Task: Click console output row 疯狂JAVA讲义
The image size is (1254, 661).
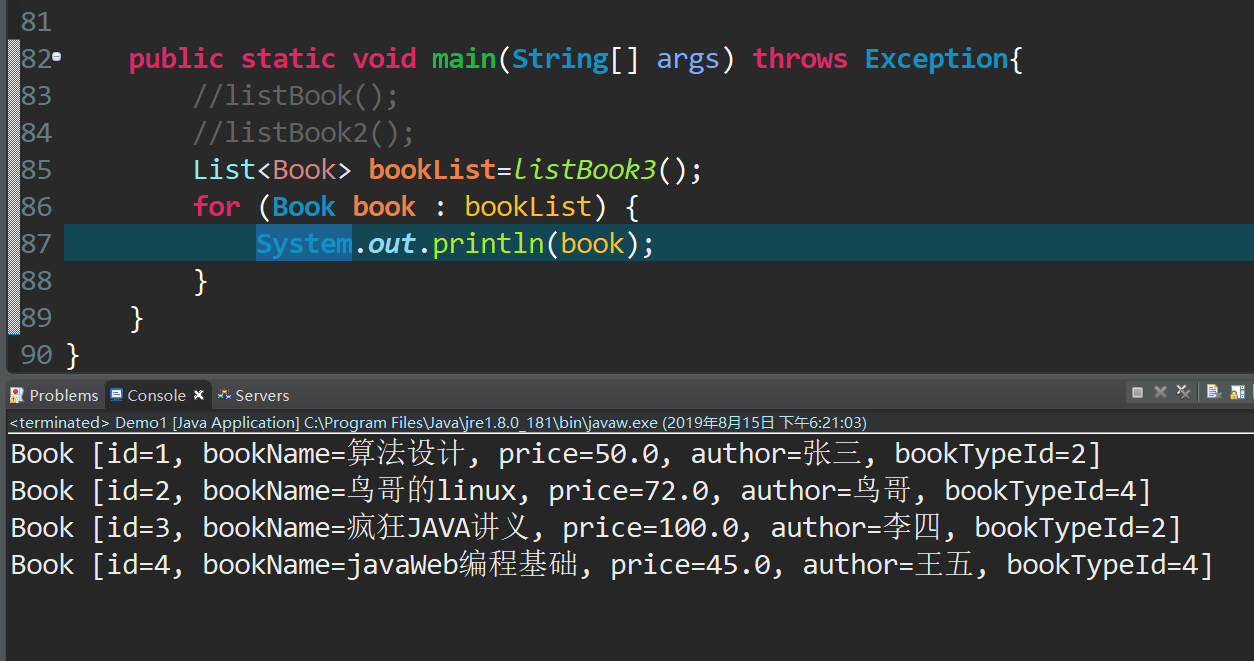Action: click(x=596, y=528)
